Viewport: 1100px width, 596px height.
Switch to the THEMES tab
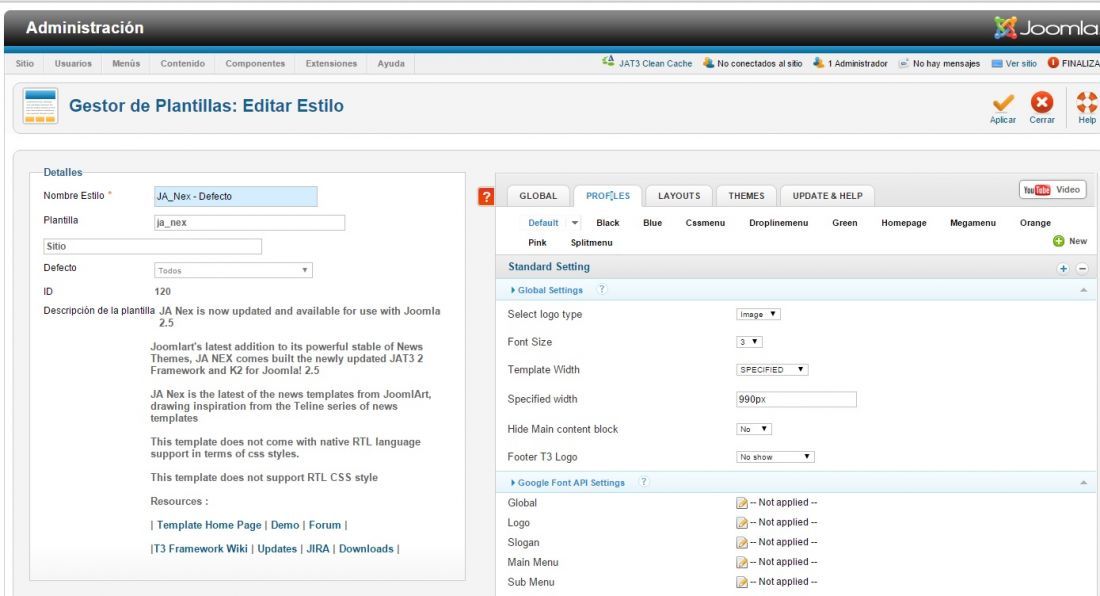tap(746, 196)
